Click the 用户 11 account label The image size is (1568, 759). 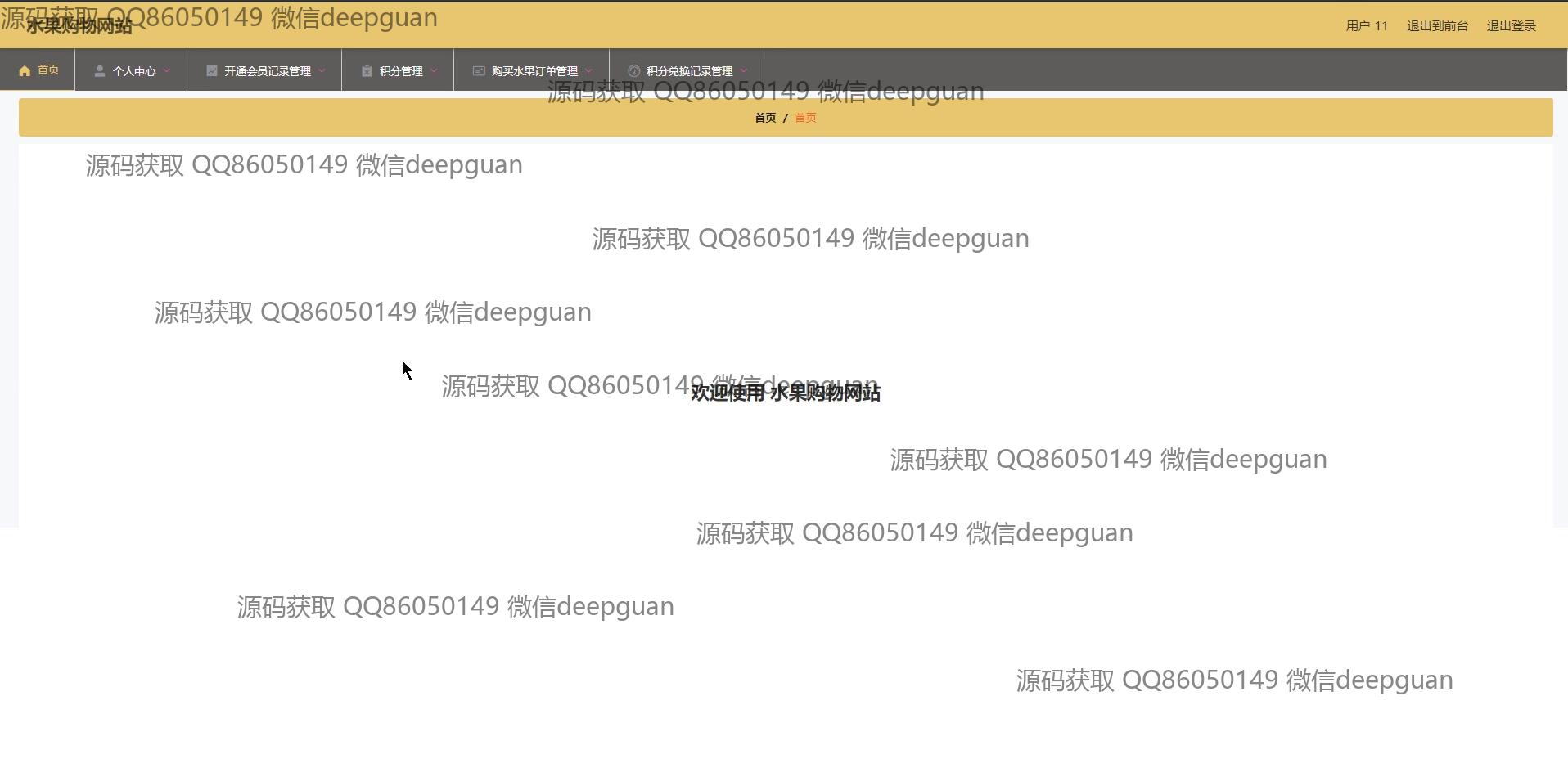tap(1367, 26)
